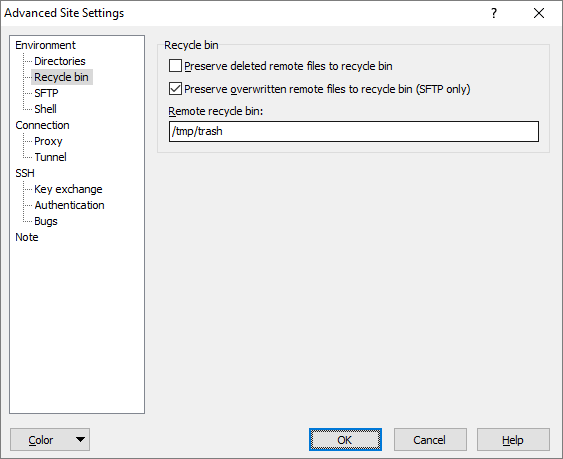
Task: Go to Proxy settings
Action: 48,141
